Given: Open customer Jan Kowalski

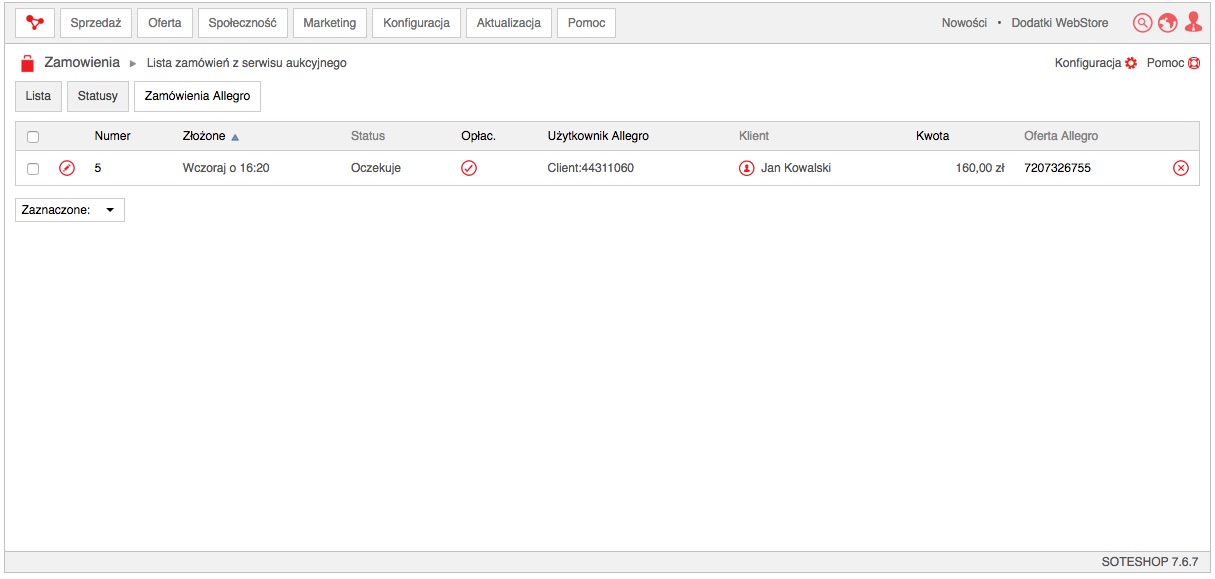Looking at the screenshot, I should click(x=796, y=168).
